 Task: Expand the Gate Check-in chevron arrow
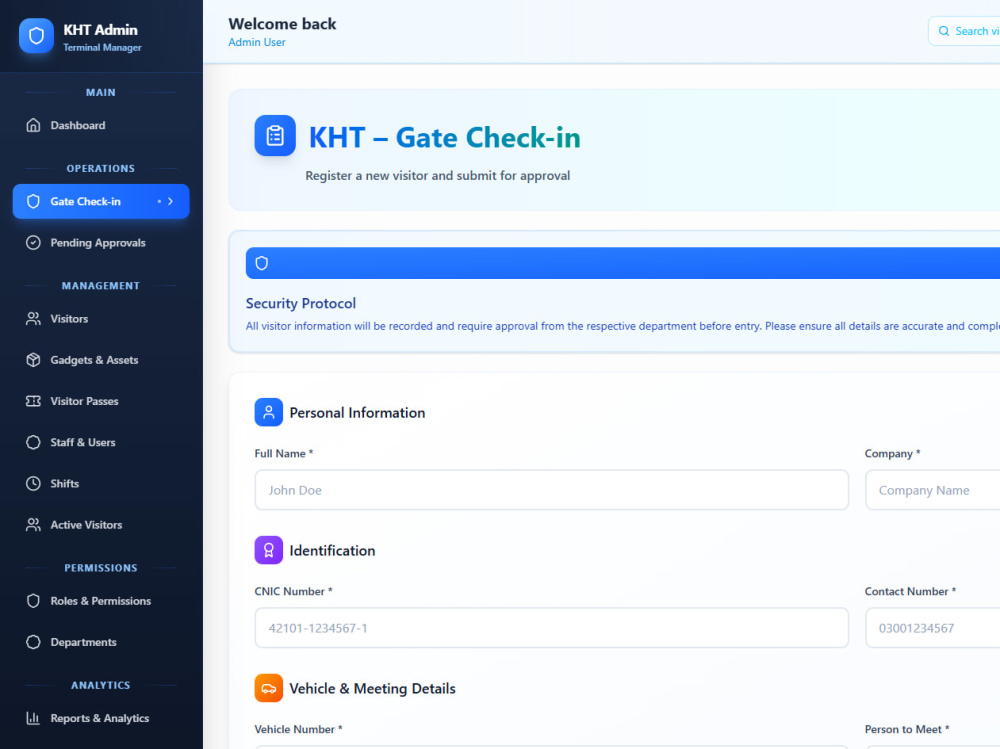coord(170,202)
